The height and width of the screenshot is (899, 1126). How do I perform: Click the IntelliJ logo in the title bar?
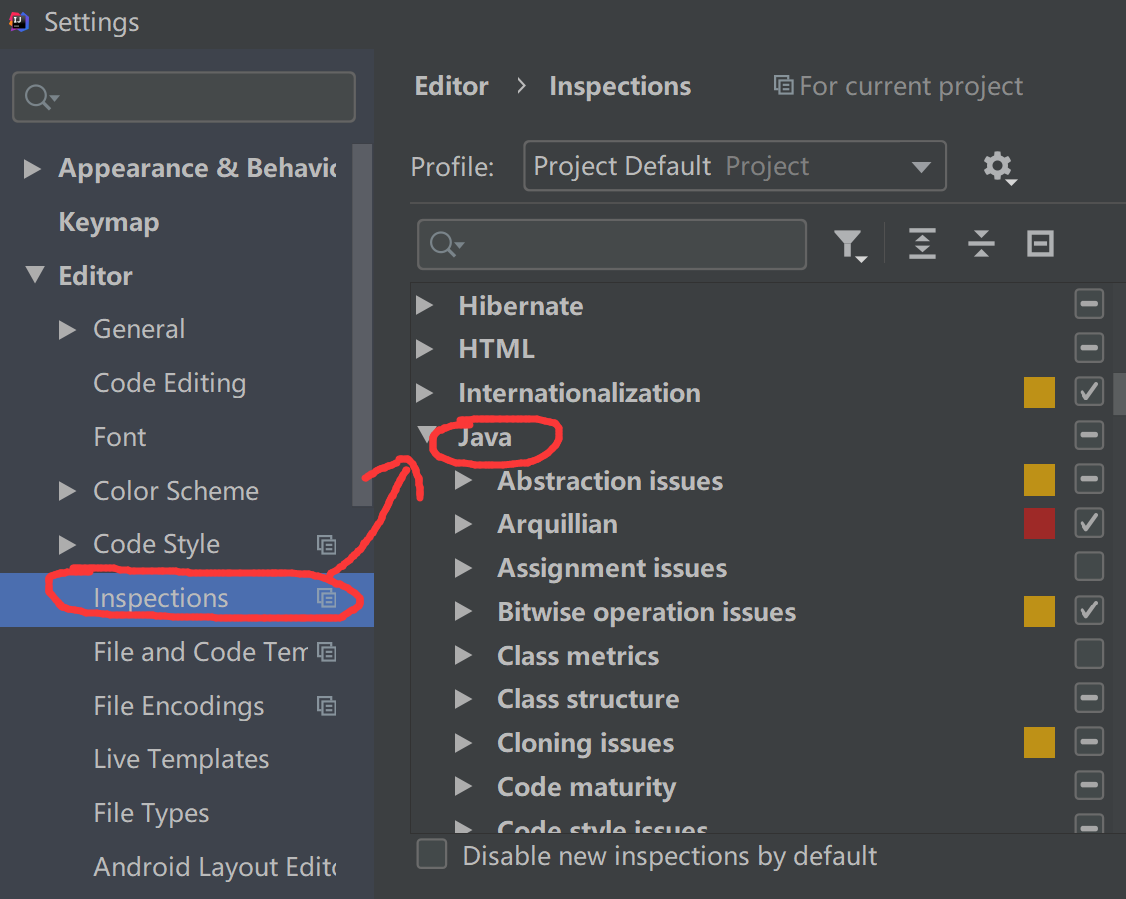(19, 22)
